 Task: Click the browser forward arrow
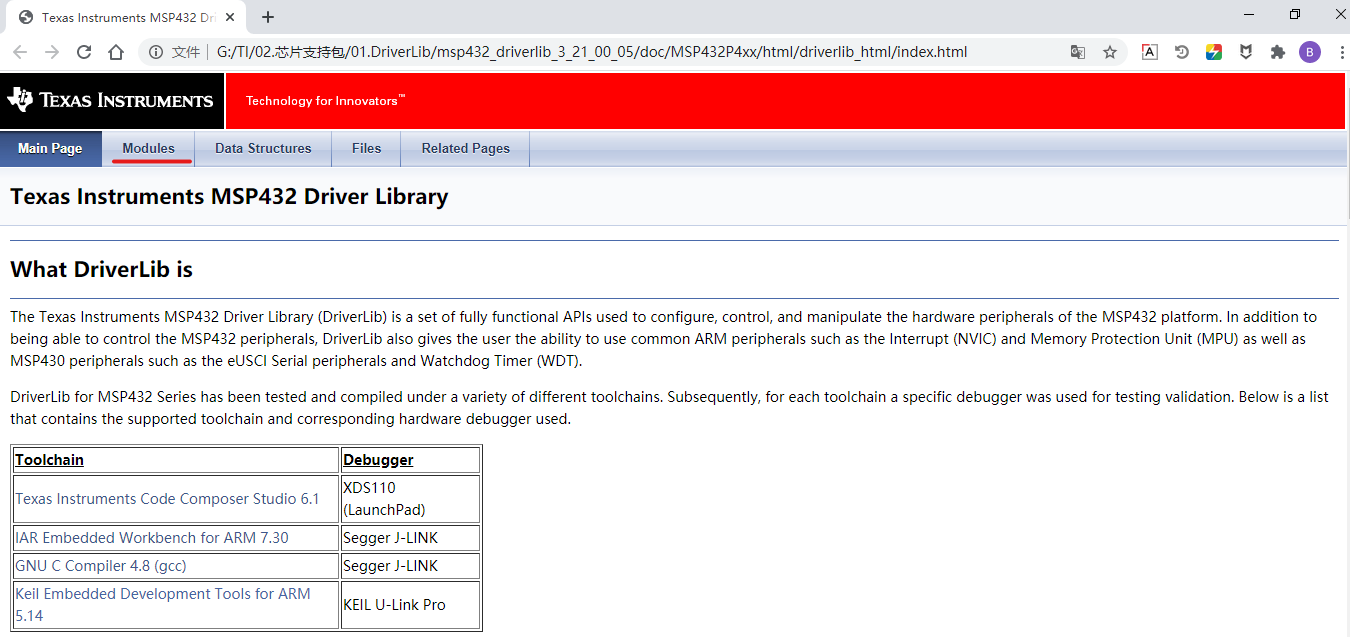(x=52, y=52)
